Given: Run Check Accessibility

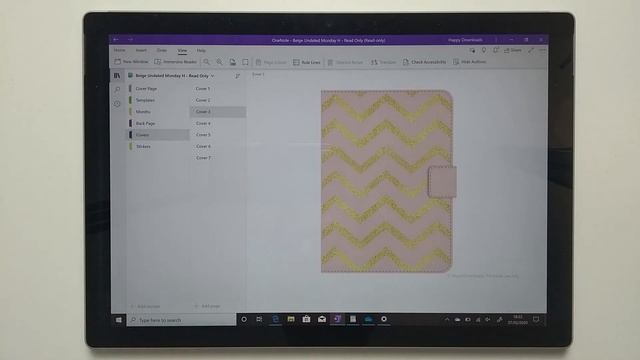Looking at the screenshot, I should pos(424,62).
